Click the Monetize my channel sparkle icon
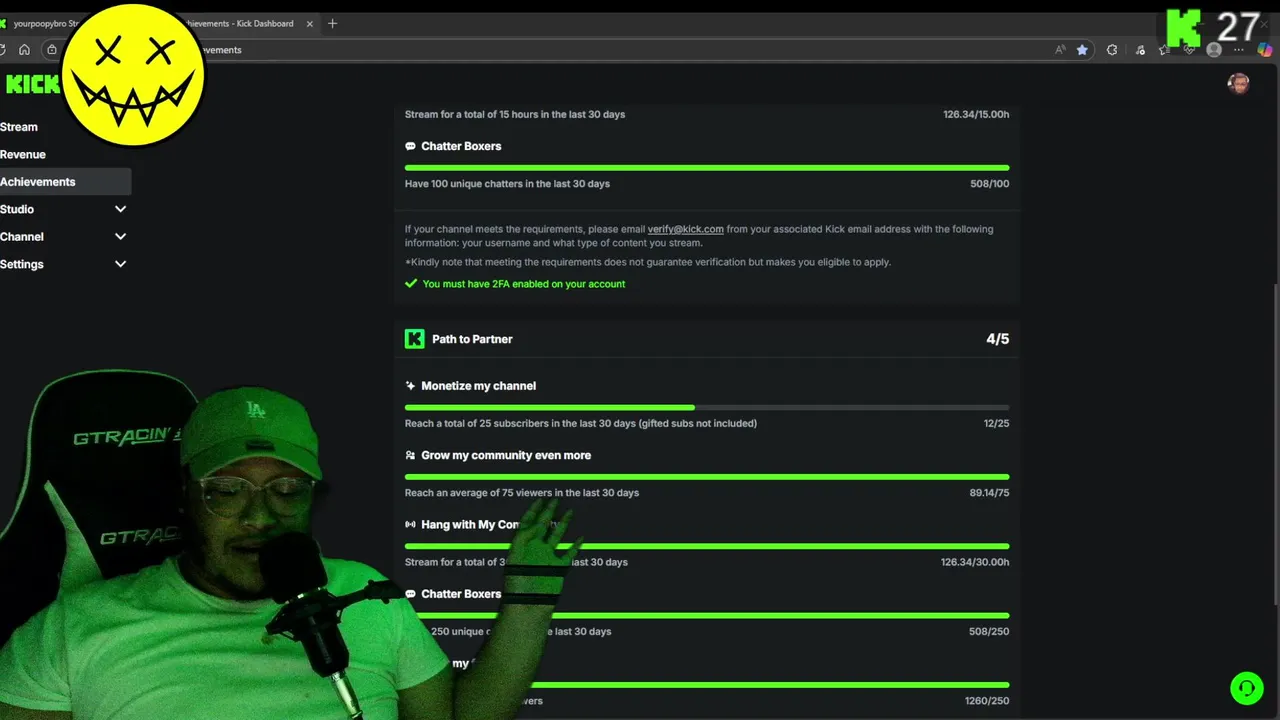This screenshot has width=1280, height=720. point(410,386)
